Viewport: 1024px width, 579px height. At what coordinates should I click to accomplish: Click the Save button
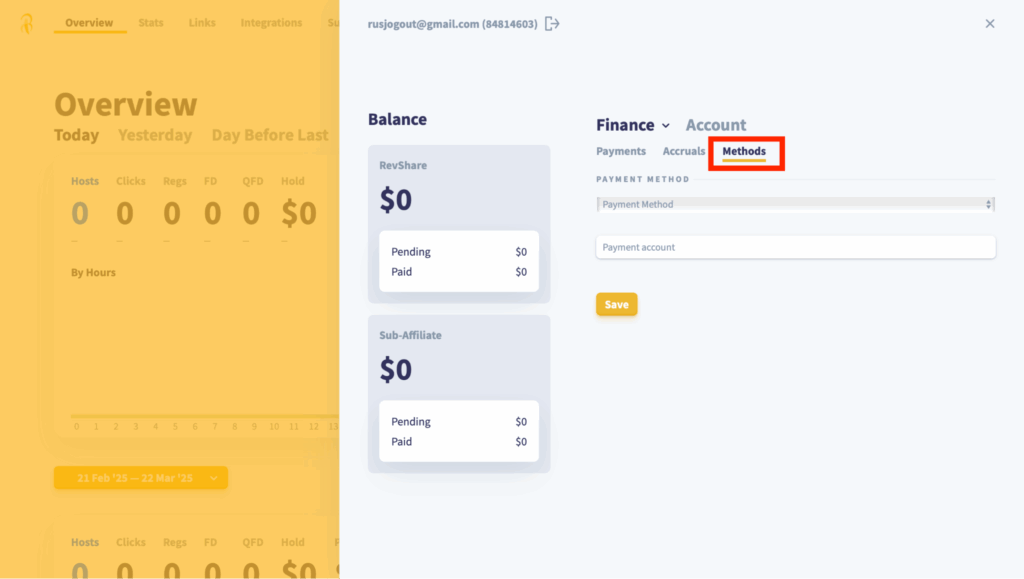tap(616, 304)
